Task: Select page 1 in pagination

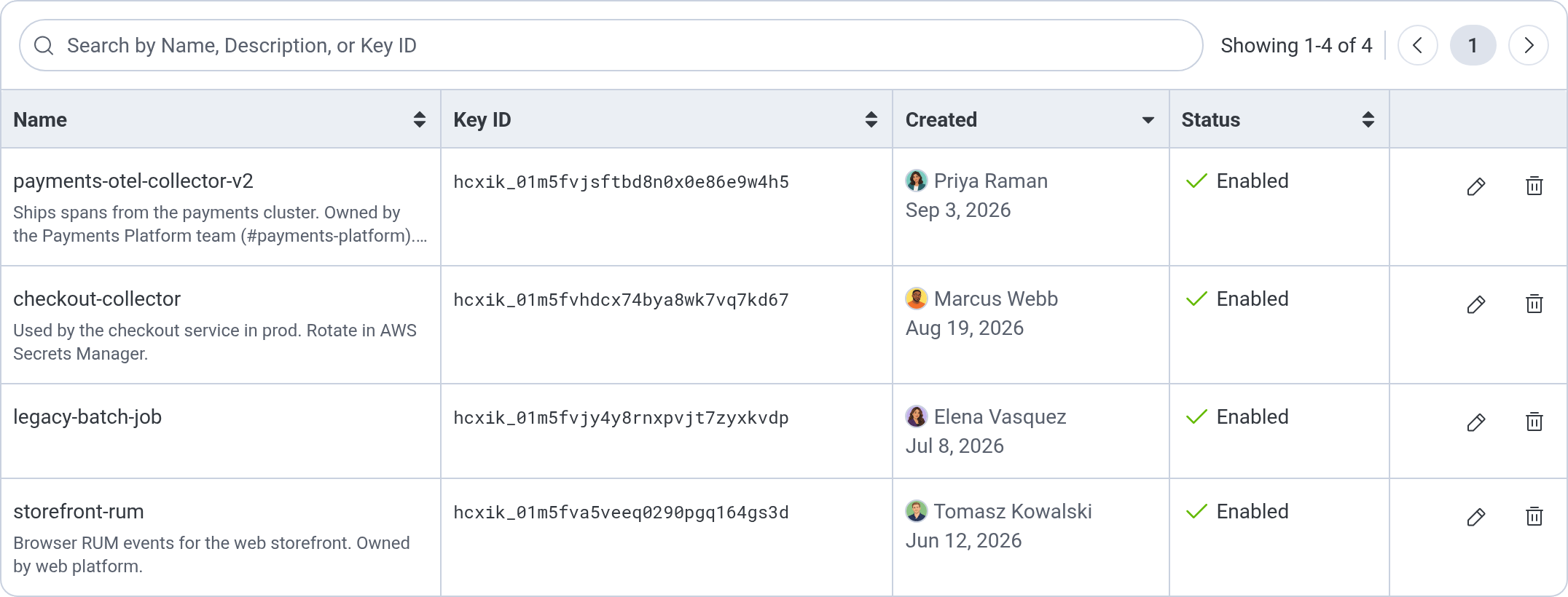Action: [1473, 45]
